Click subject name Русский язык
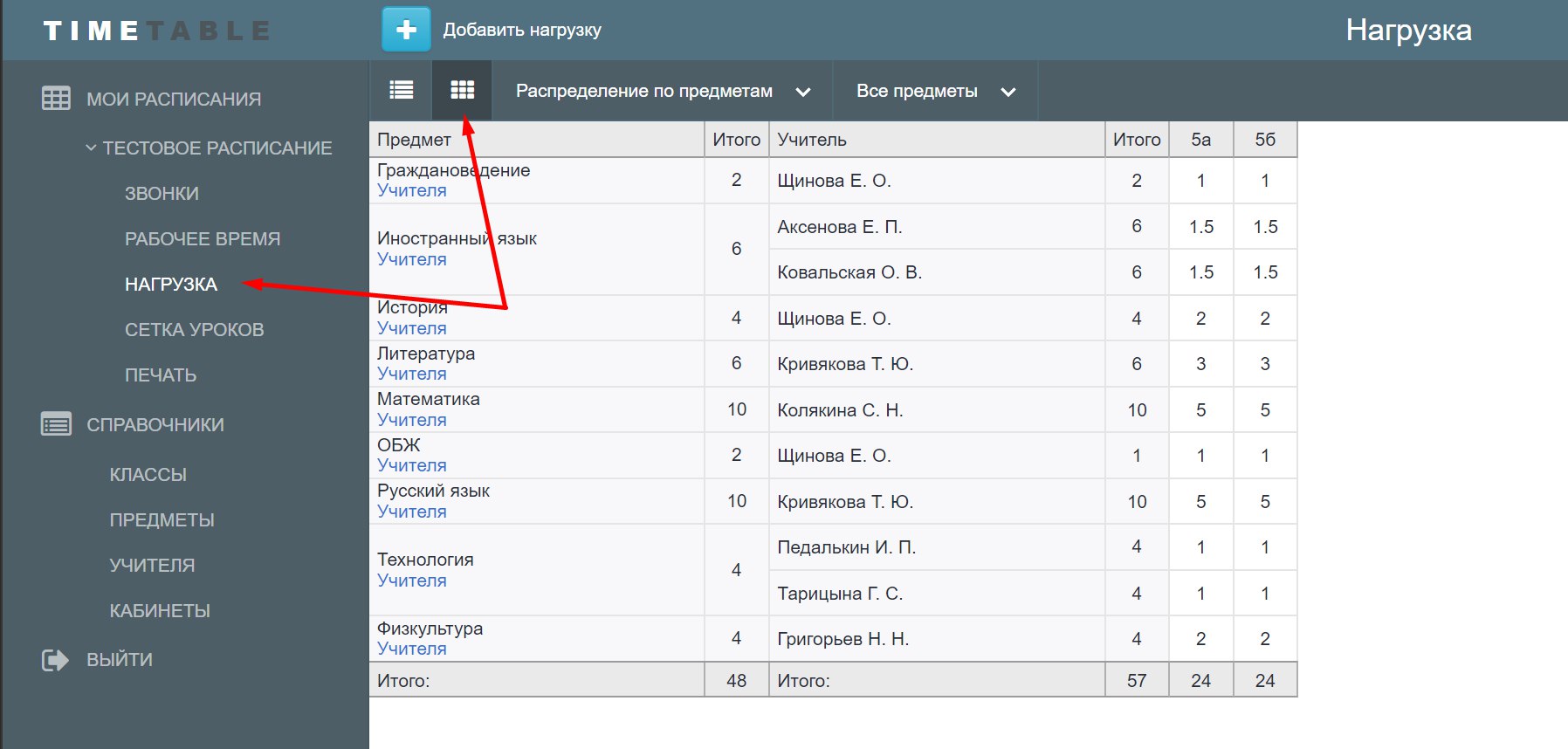Image resolution: width=1568 pixels, height=749 pixels. point(433,491)
